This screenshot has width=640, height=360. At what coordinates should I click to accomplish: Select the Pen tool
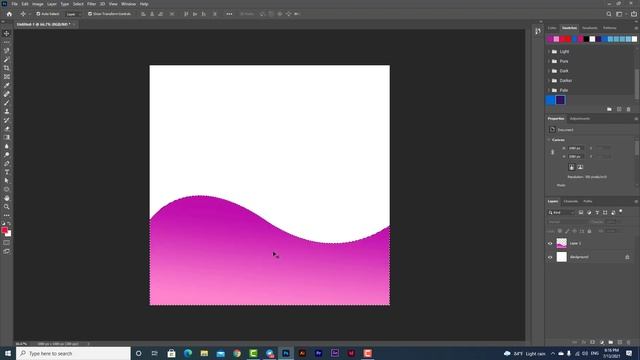click(7, 163)
